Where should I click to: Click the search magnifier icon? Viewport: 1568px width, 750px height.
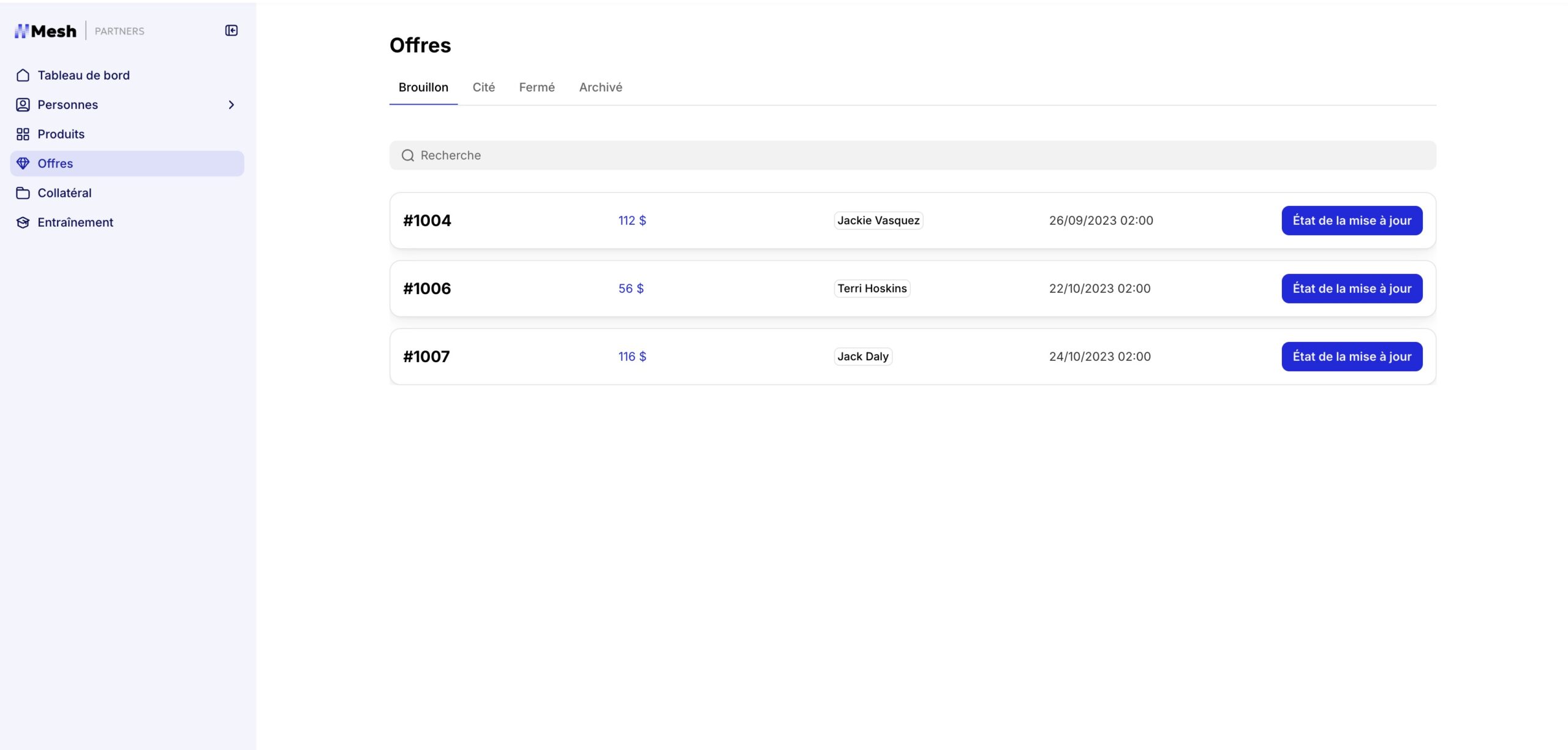point(407,156)
